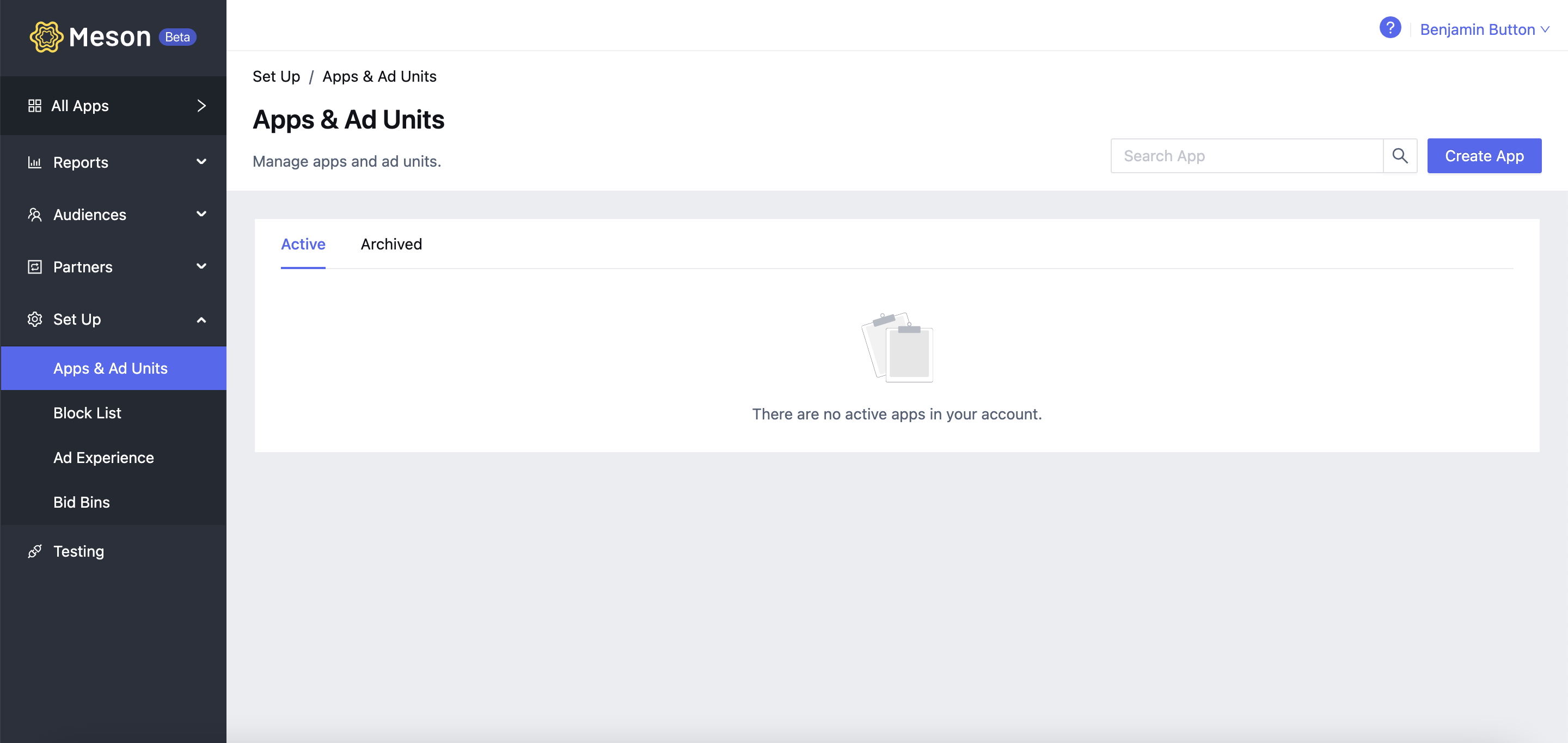Click Apps & Ad Units breadcrumb
Viewport: 1568px width, 743px height.
379,77
